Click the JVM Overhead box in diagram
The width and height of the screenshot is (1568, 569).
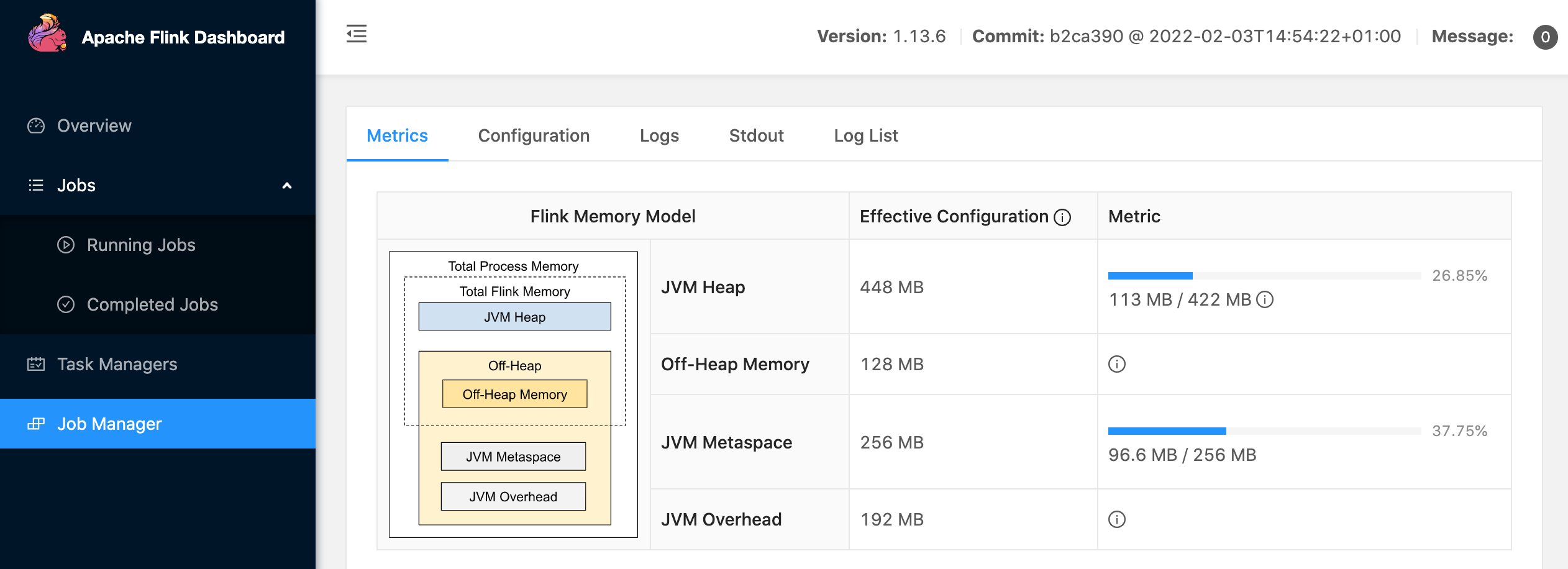pos(513,496)
